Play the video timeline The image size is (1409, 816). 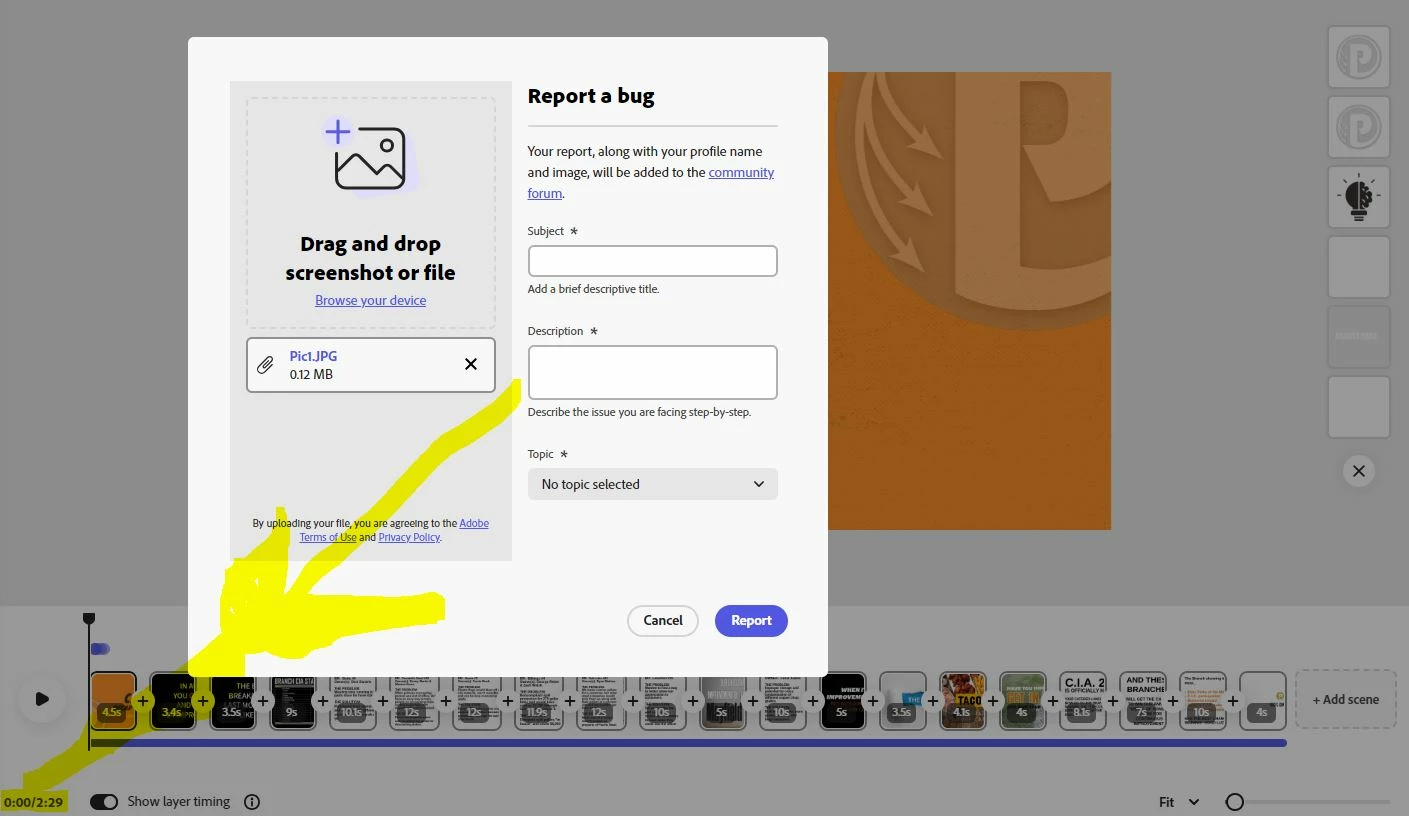pyautogui.click(x=42, y=699)
